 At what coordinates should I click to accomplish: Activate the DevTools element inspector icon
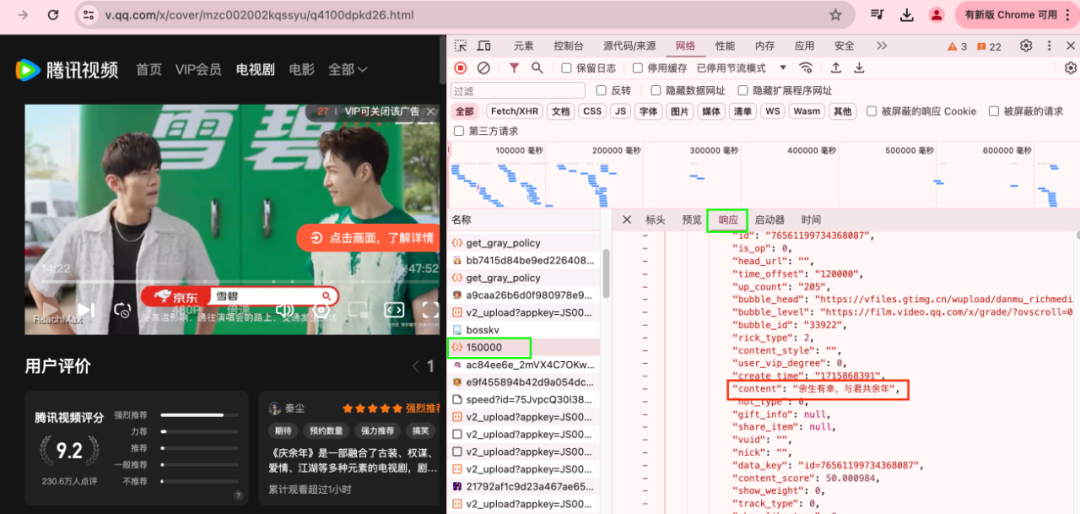coord(461,46)
